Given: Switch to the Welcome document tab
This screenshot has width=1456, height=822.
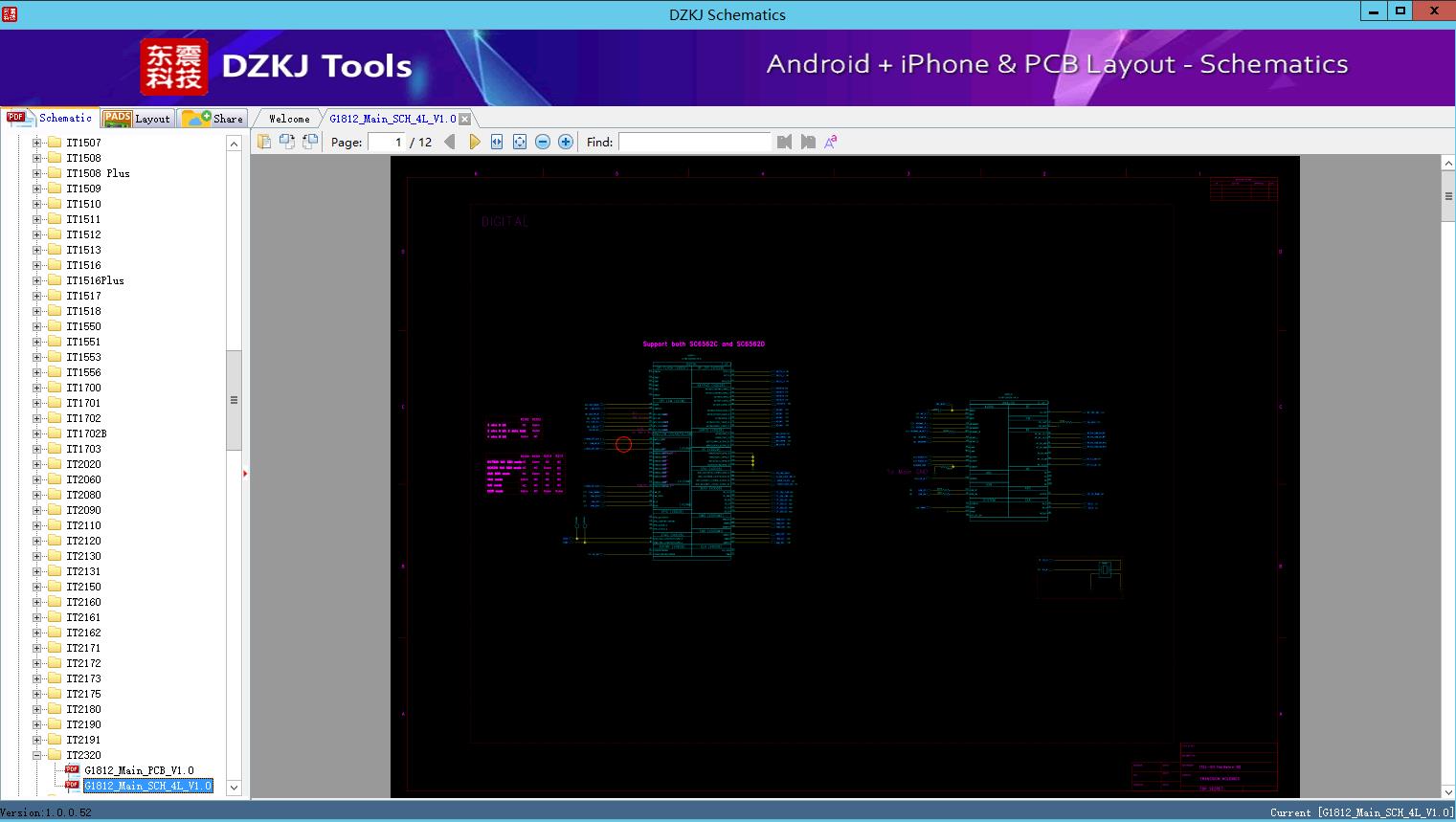Looking at the screenshot, I should (x=288, y=119).
